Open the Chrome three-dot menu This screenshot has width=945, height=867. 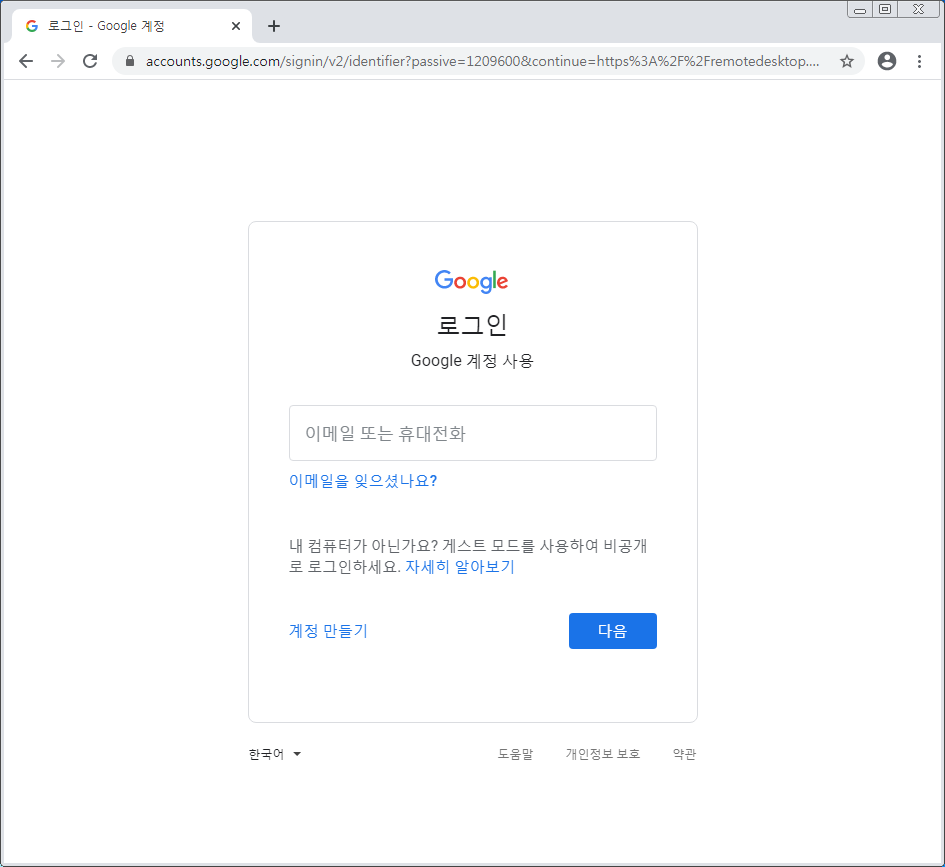[919, 61]
